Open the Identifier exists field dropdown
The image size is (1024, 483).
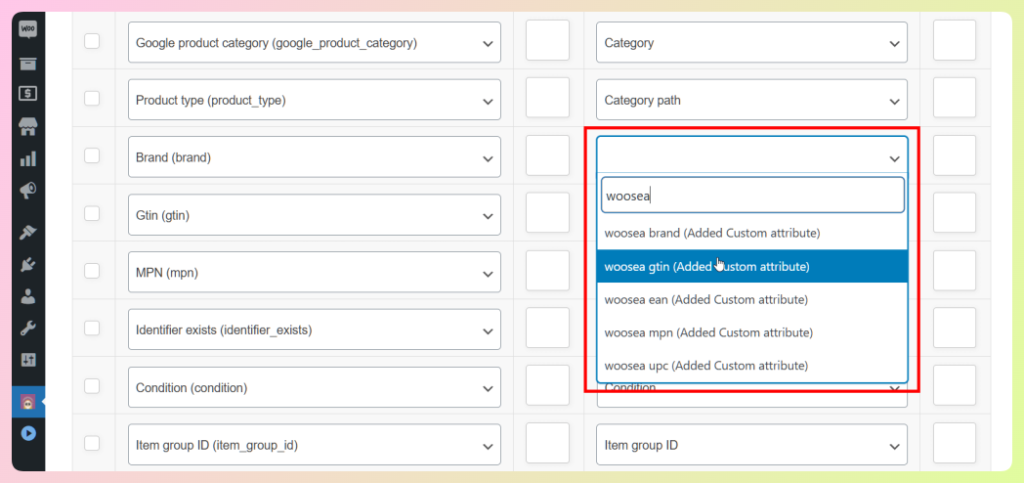(x=314, y=330)
